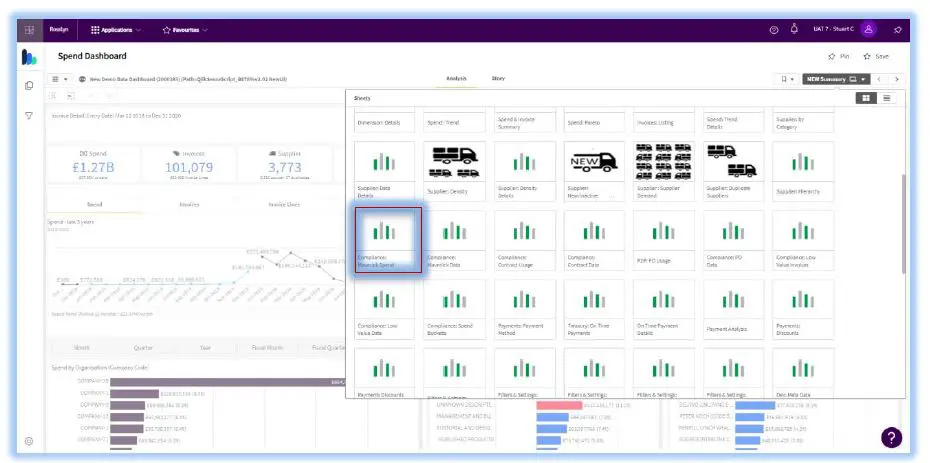Collapse the NEW Summary sheet selector

[836, 79]
